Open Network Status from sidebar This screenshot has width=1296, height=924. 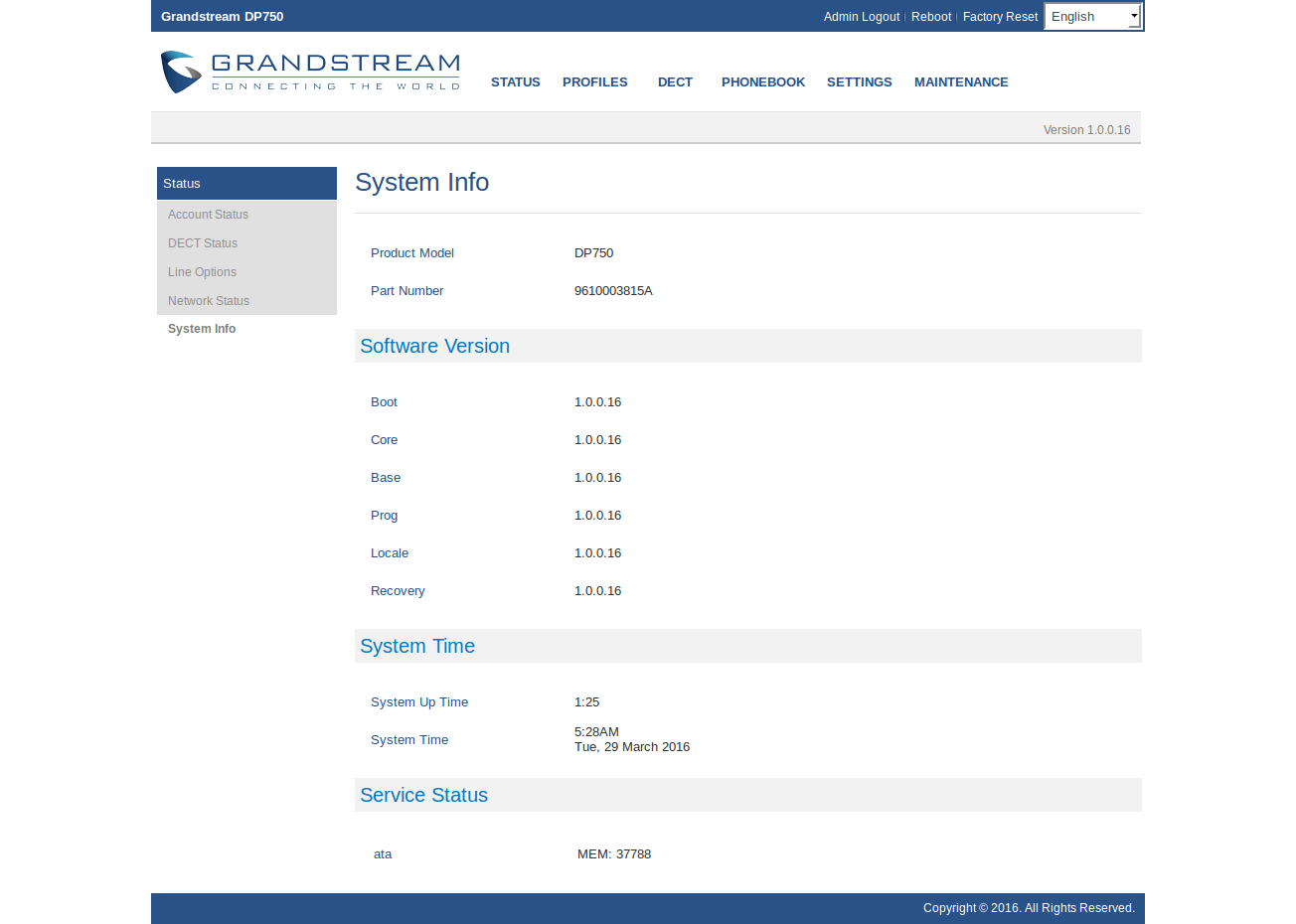click(209, 301)
